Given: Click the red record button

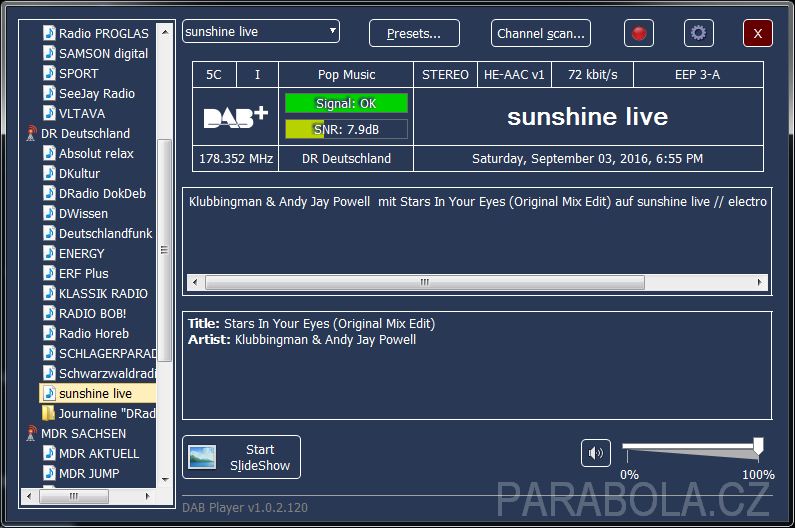Looking at the screenshot, I should 639,34.
